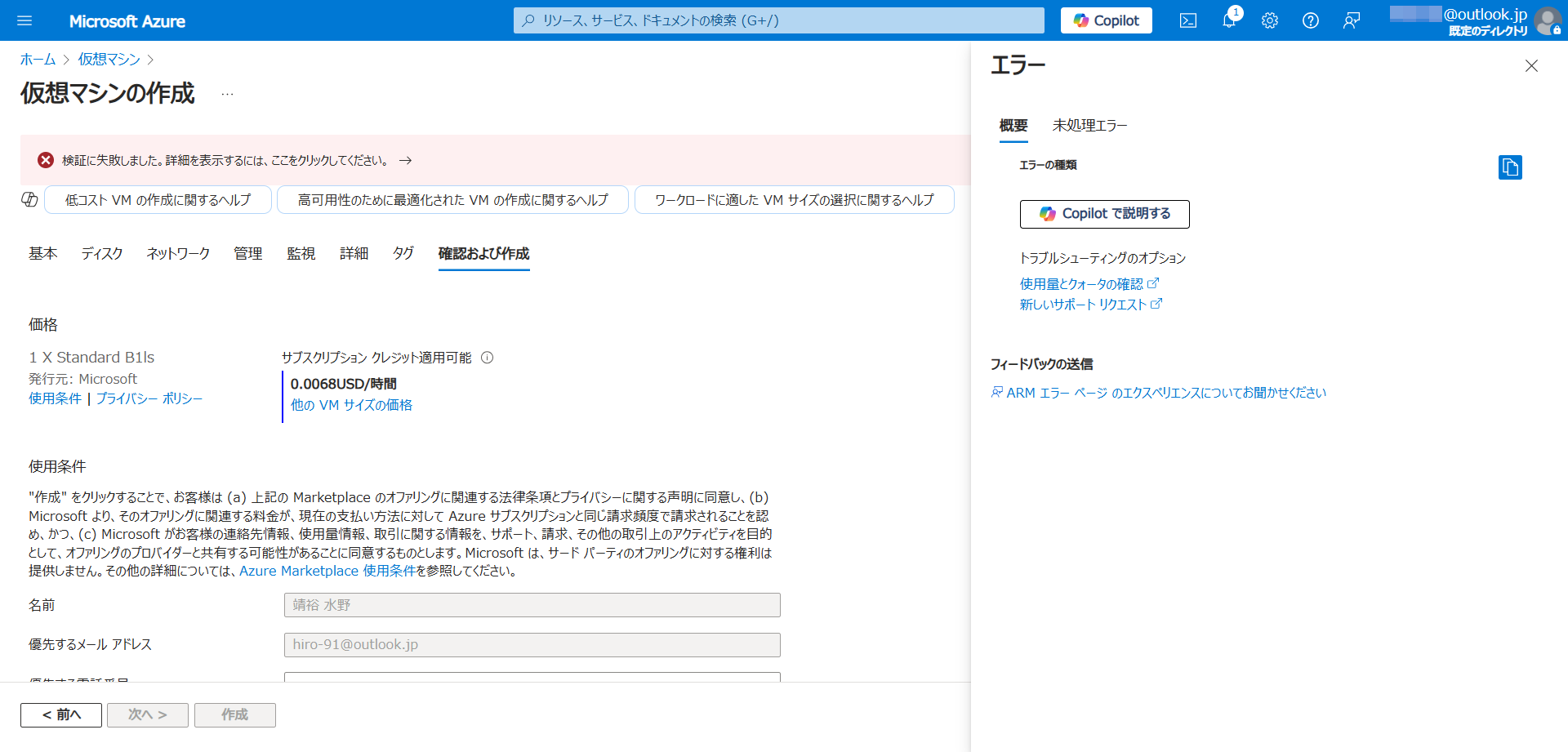Click the Copilot で説明する button
This screenshot has width=1568, height=752.
tap(1104, 214)
